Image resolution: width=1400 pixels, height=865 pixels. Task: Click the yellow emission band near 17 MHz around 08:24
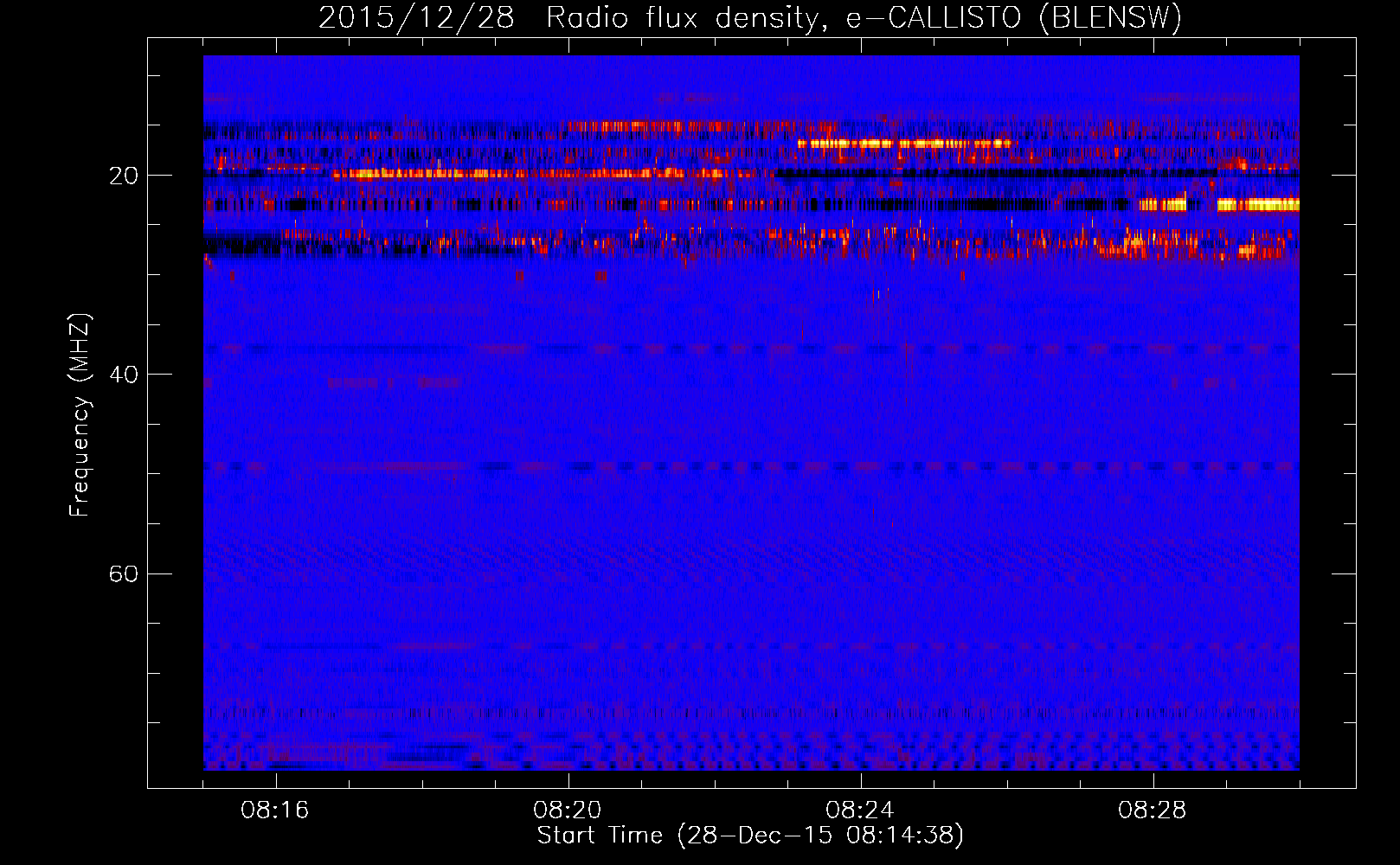tap(904, 144)
